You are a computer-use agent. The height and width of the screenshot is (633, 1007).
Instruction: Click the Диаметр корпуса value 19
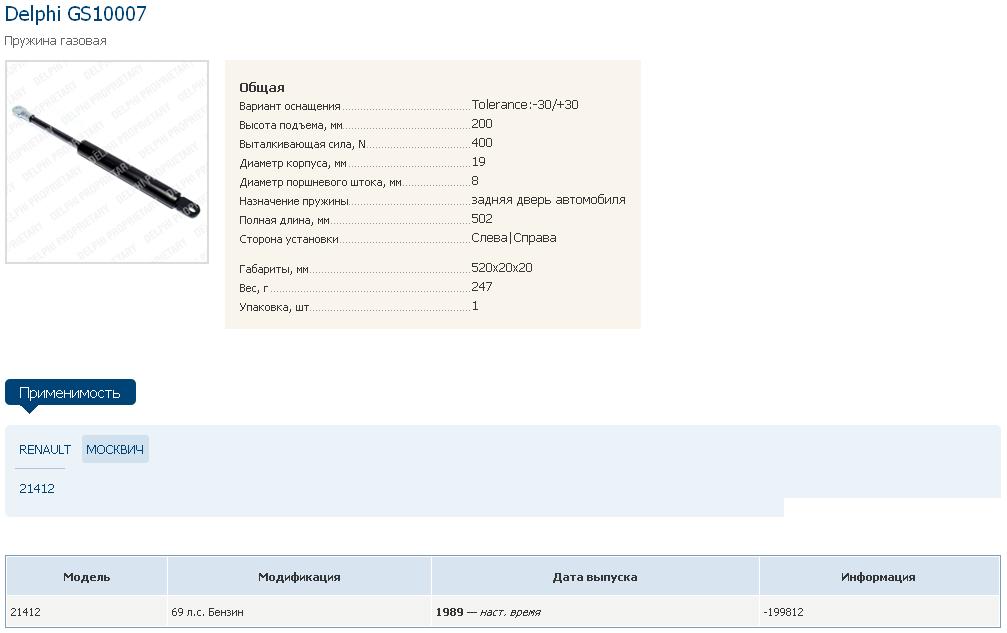click(478, 162)
